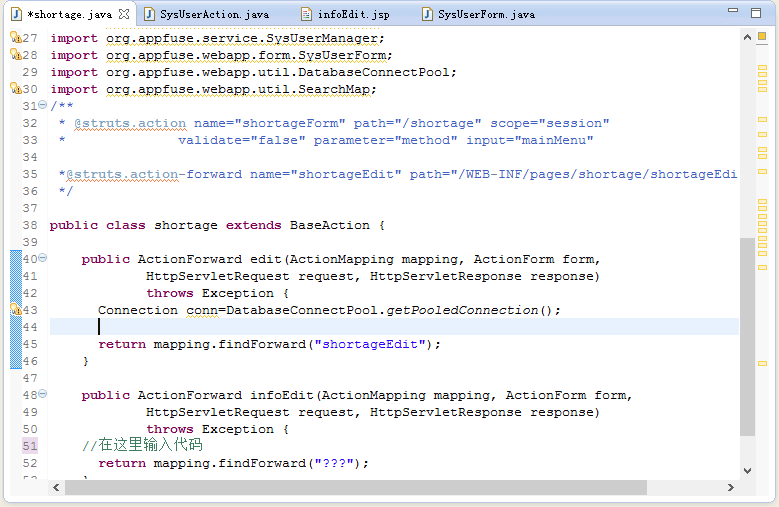Click the horizontal scrollbar thumb
Viewport: 779px width, 507px height.
356,488
